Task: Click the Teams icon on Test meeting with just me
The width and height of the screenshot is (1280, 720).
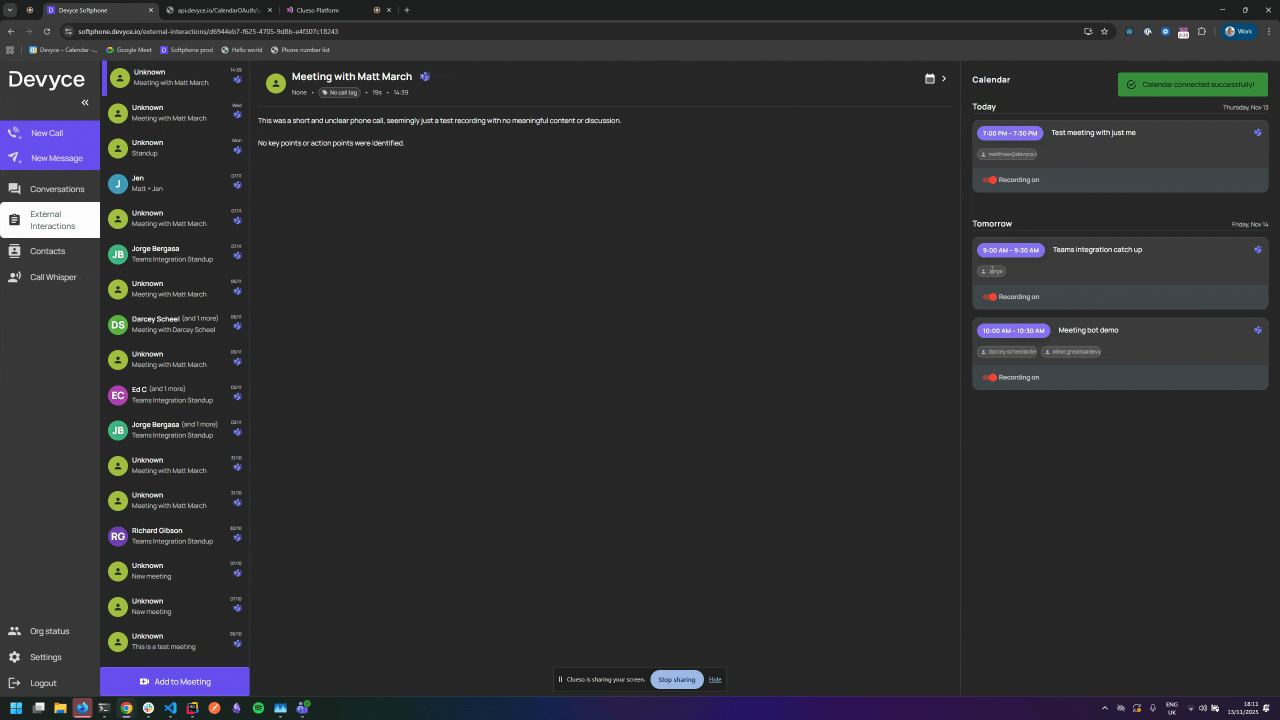Action: tap(1258, 132)
